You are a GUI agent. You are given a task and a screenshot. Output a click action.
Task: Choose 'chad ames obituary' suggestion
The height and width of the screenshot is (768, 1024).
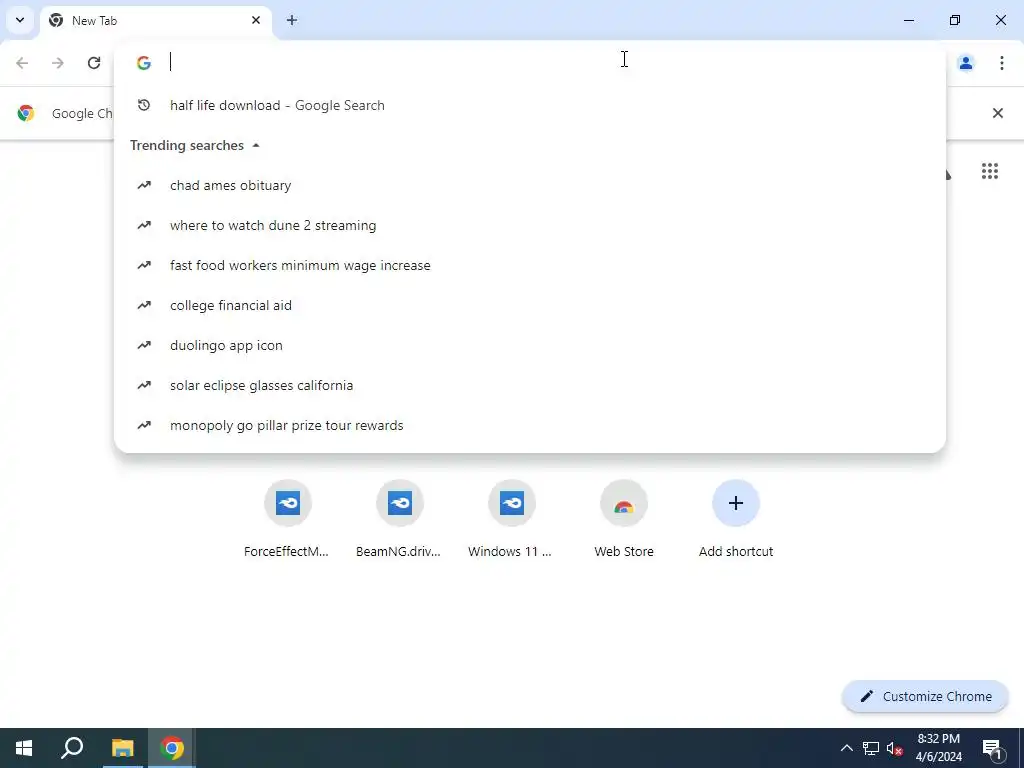pos(530,185)
